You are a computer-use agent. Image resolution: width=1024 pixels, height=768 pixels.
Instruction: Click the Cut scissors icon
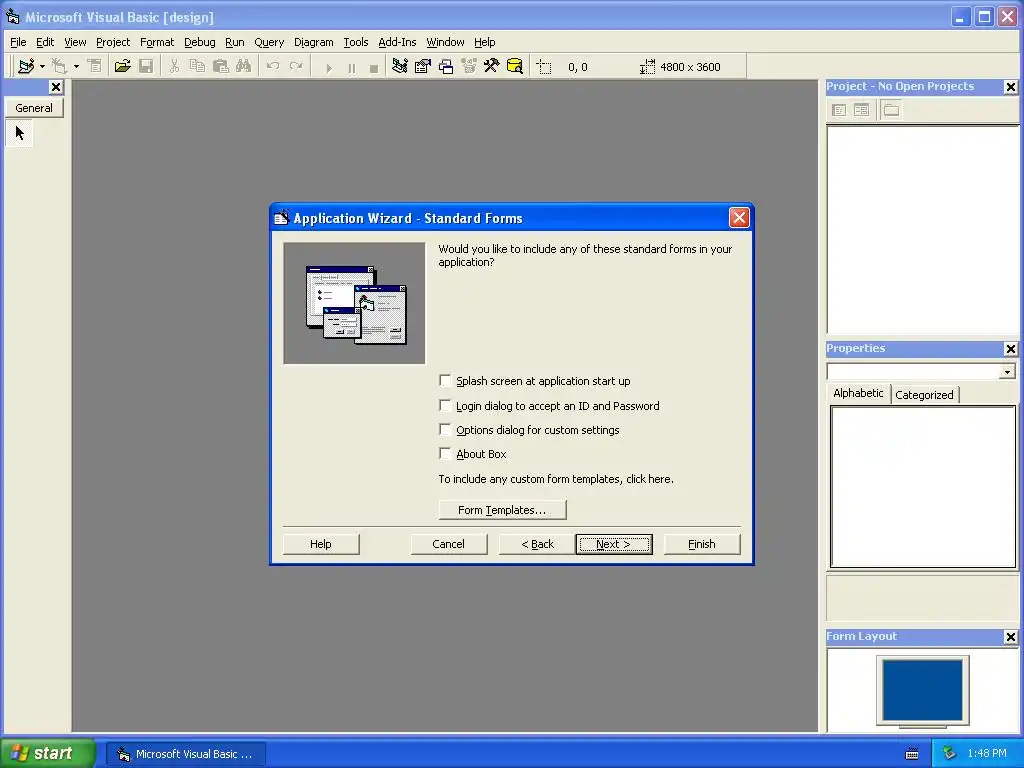coord(174,67)
